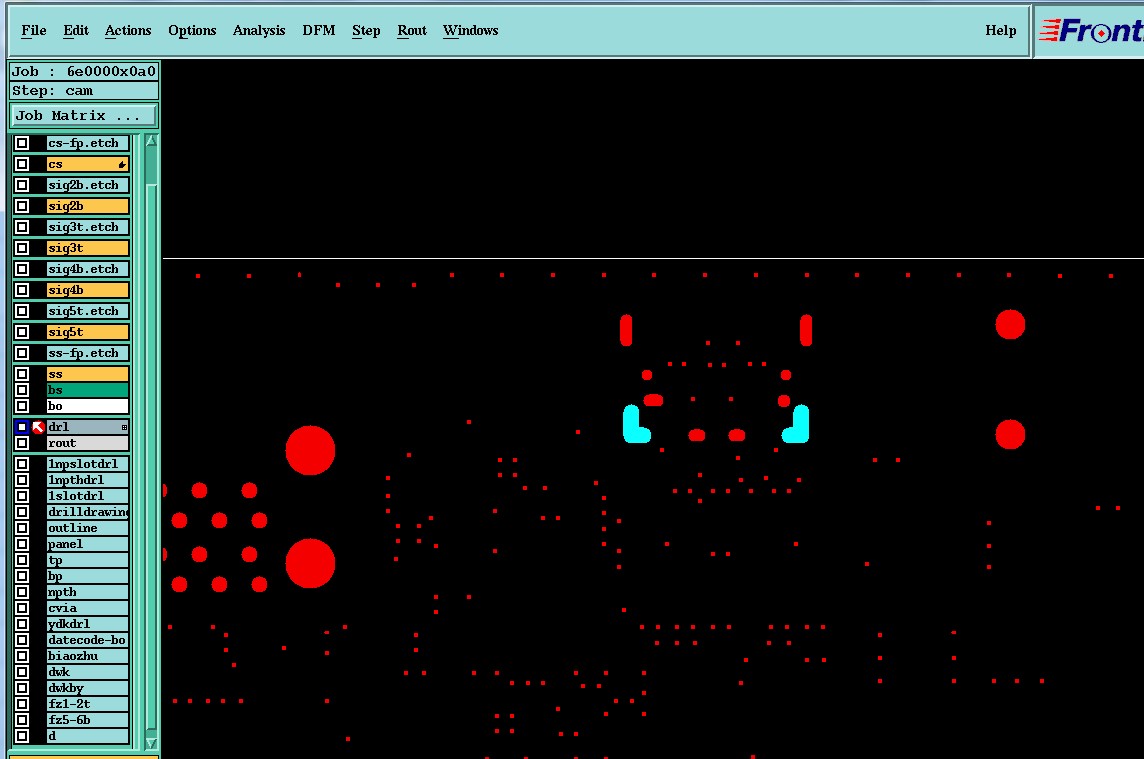Open the DFM menu
The width and height of the screenshot is (1144, 759).
[319, 31]
